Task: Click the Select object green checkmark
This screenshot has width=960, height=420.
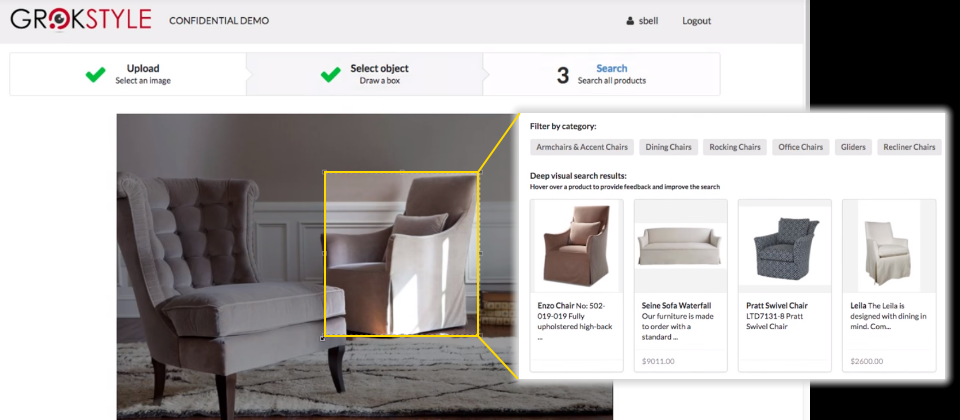Action: (x=331, y=74)
